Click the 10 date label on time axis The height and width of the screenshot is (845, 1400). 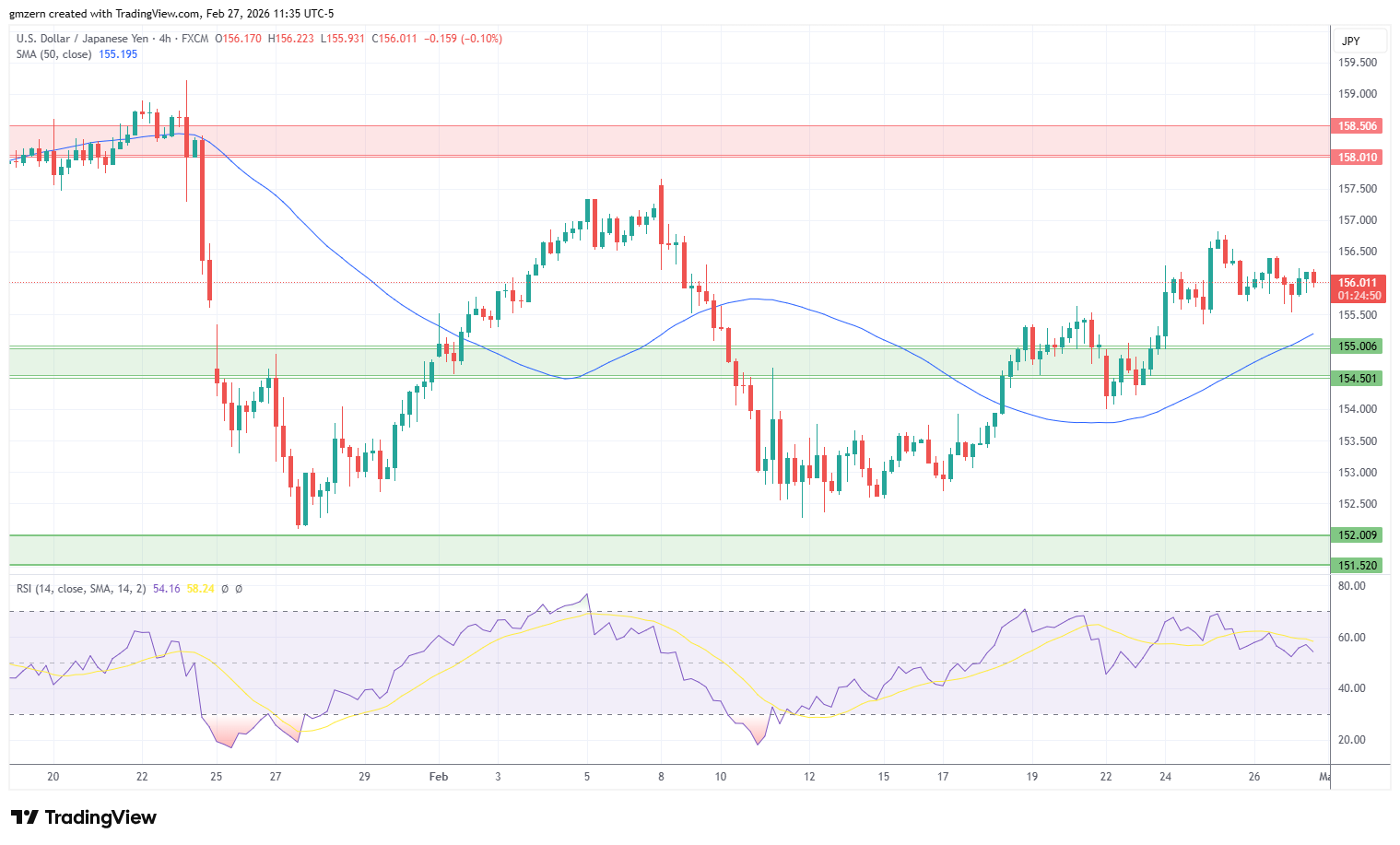click(x=721, y=777)
